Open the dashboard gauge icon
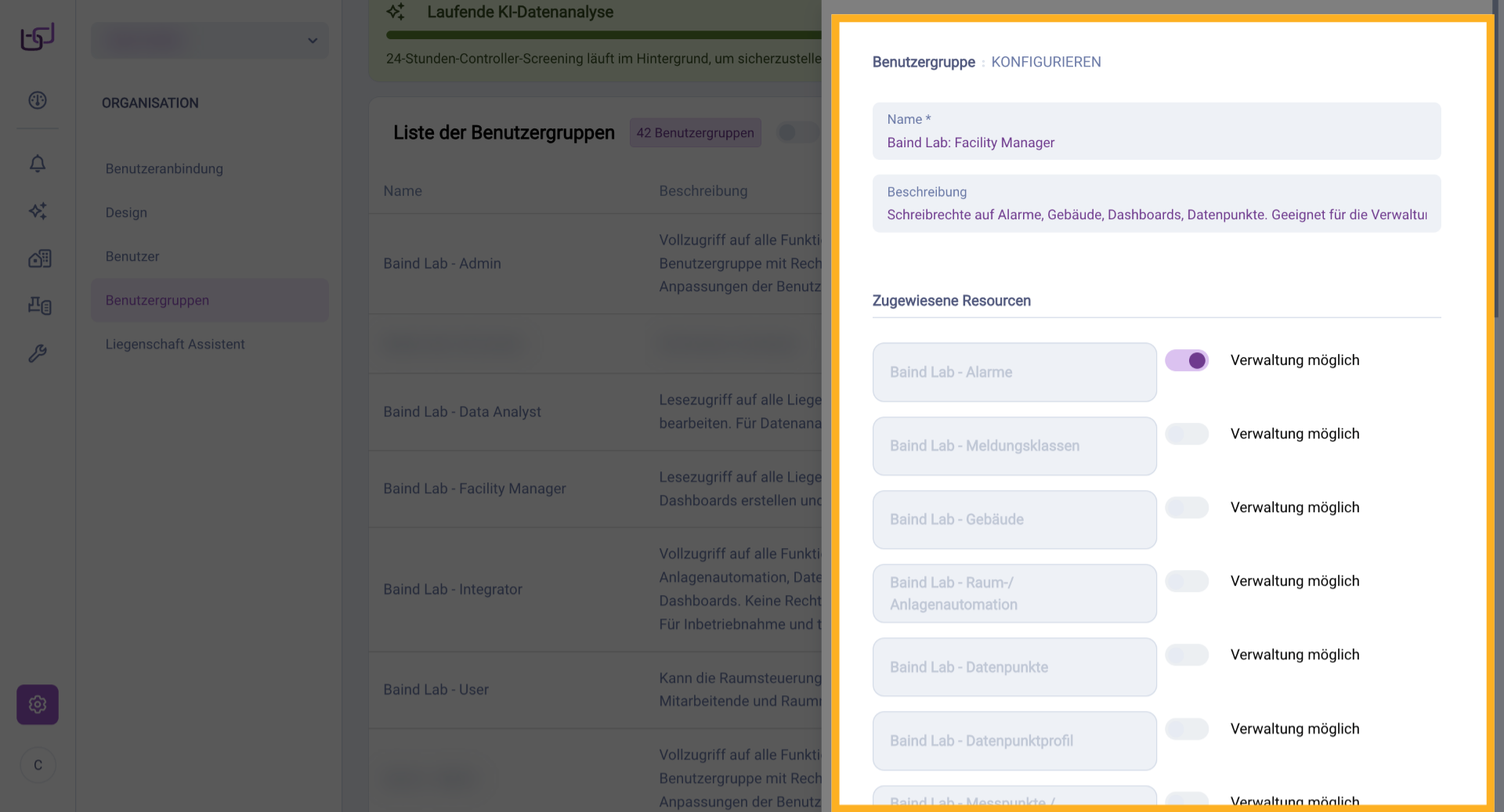 coord(38,100)
